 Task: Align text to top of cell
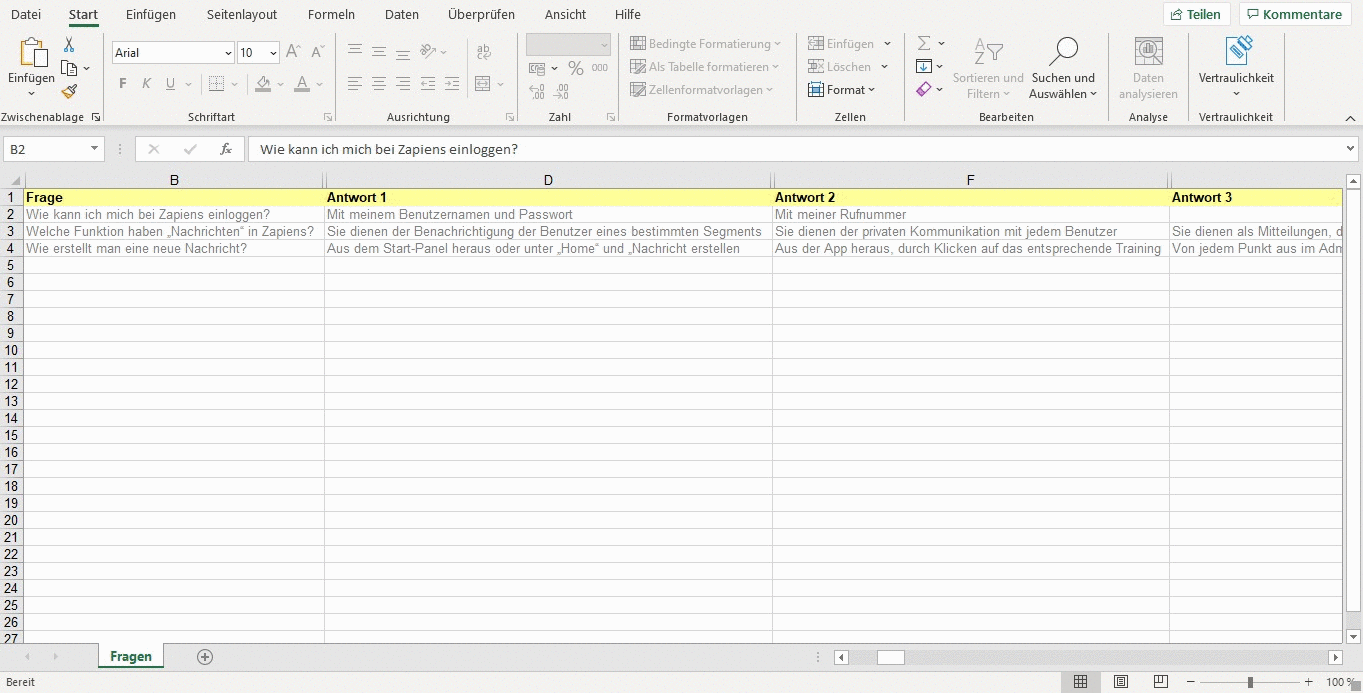(x=355, y=51)
